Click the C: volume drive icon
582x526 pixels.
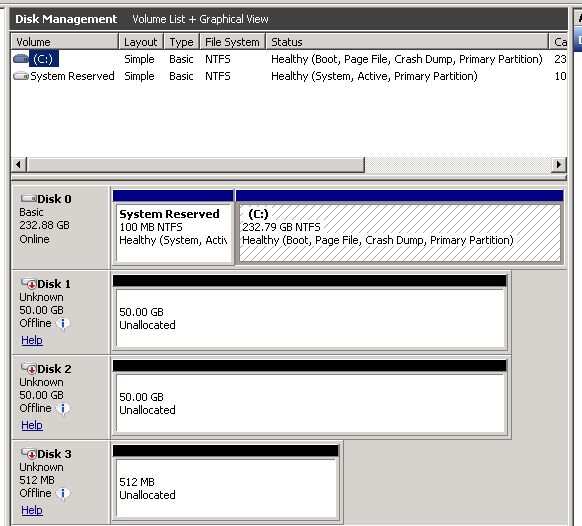click(20, 59)
